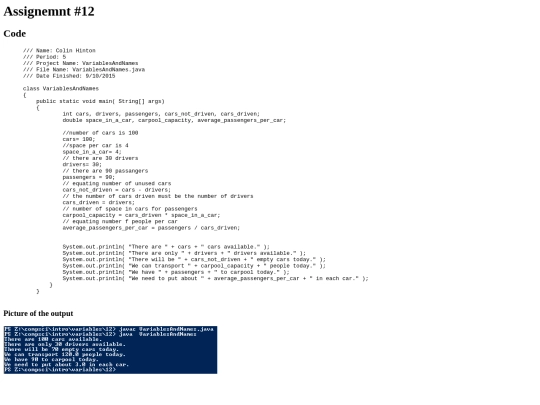Click the Picture of the output heading
The width and height of the screenshot is (540, 405).
(38, 313)
